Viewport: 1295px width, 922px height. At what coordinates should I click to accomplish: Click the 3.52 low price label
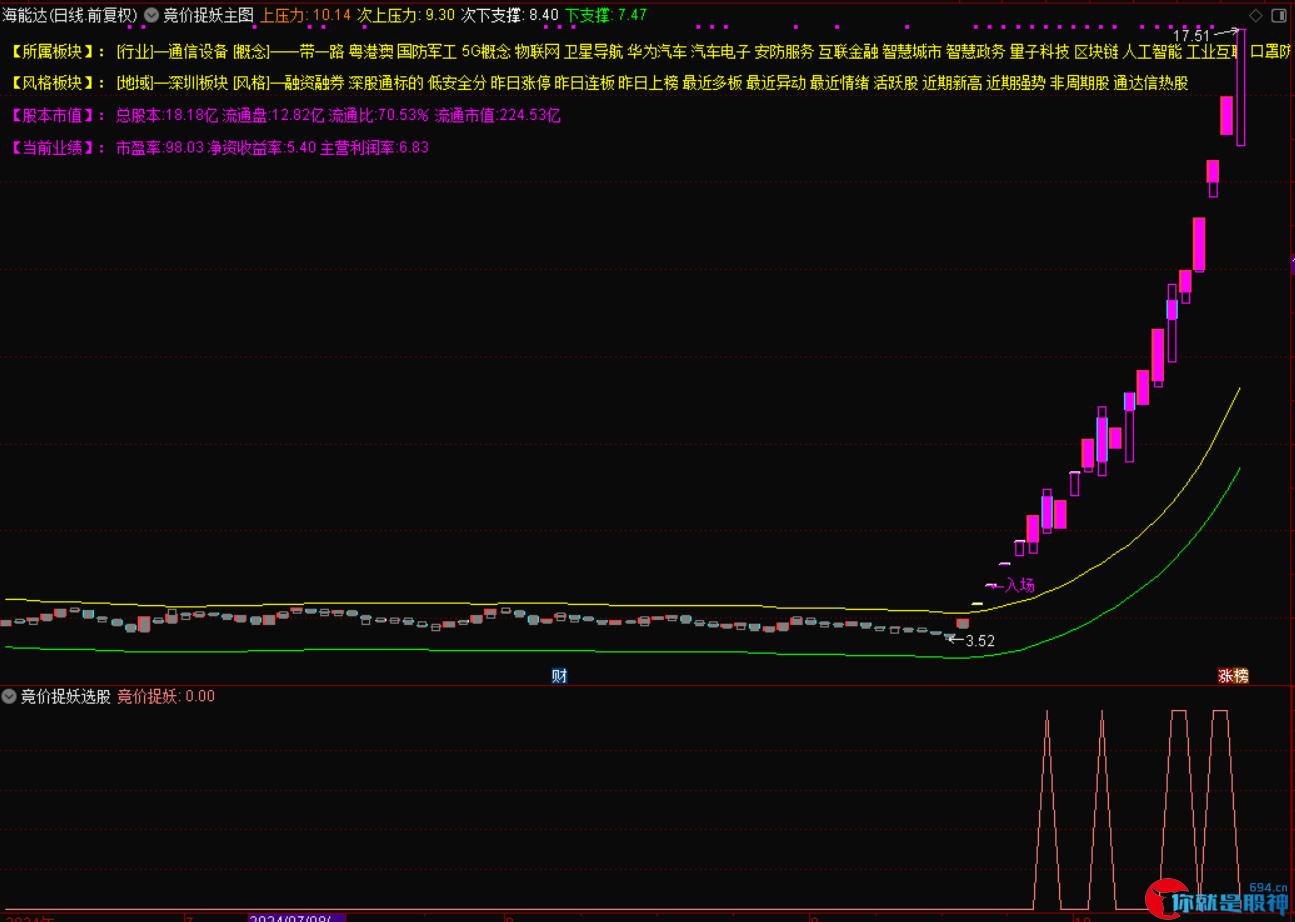(980, 641)
